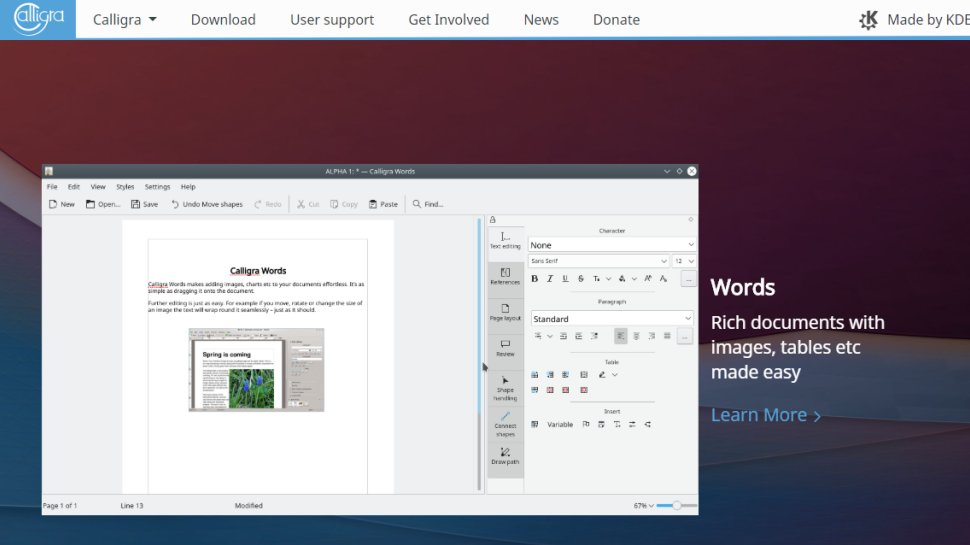
Task: Click Undo Move shapes in toolbar
Action: pos(207,204)
